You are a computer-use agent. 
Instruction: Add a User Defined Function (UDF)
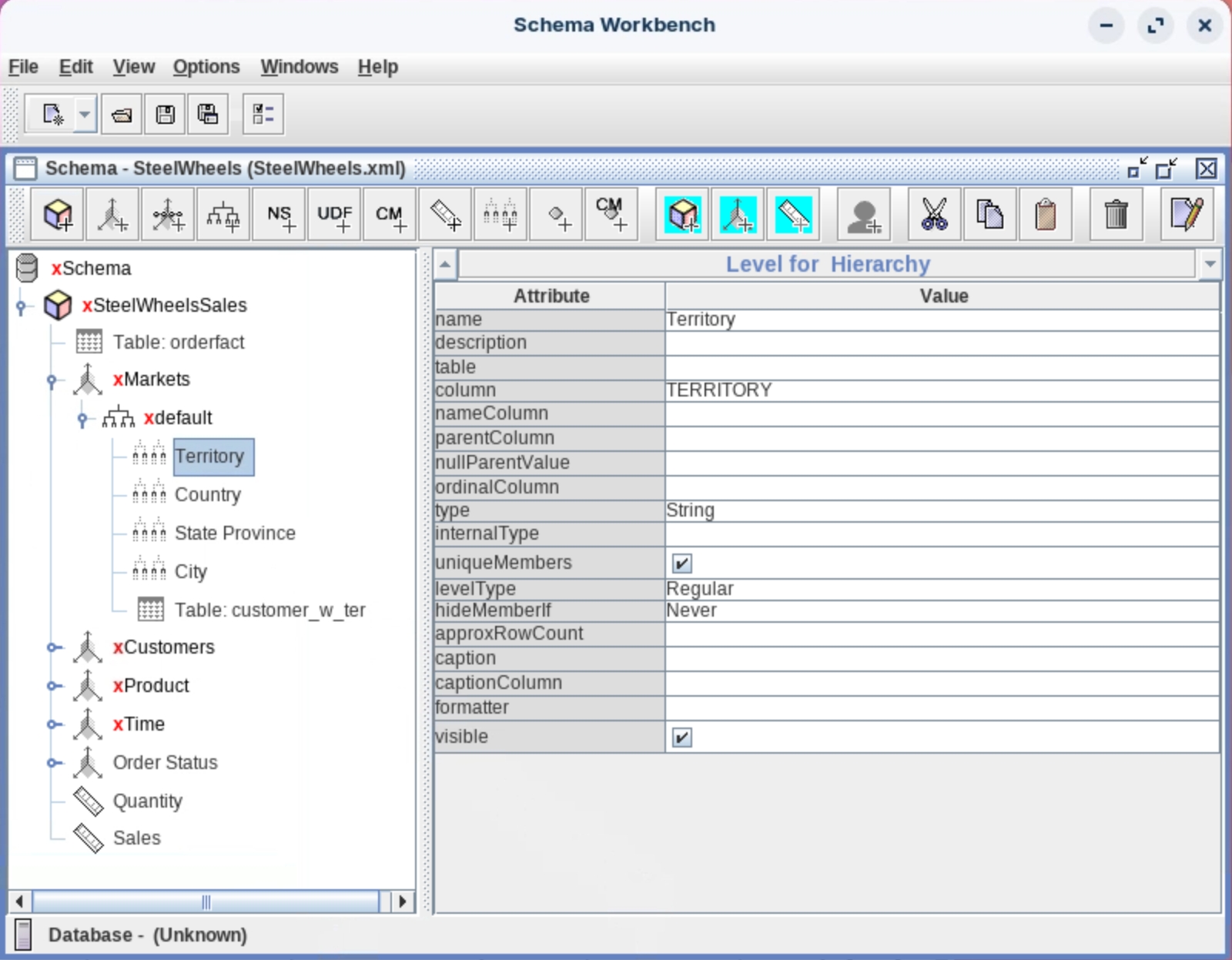click(334, 215)
